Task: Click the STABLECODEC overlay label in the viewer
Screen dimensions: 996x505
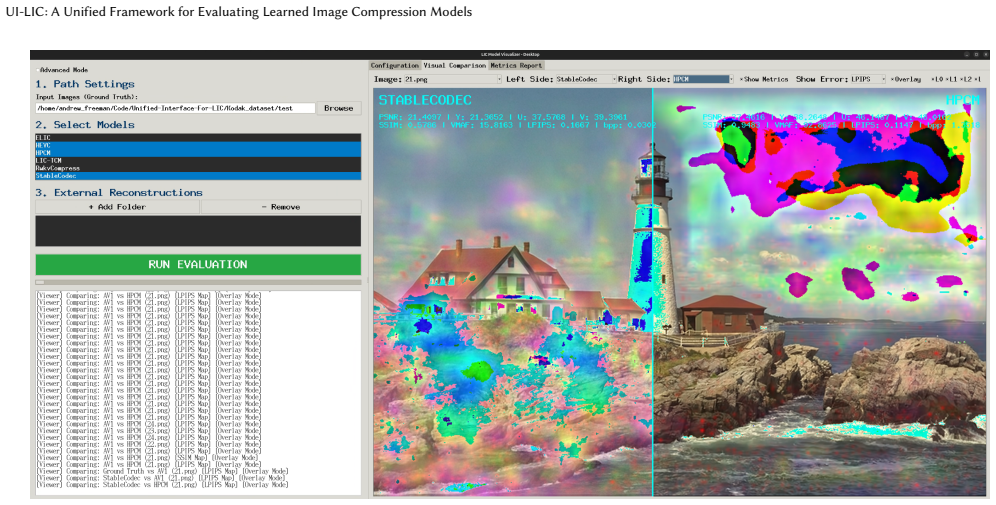Action: click(425, 100)
